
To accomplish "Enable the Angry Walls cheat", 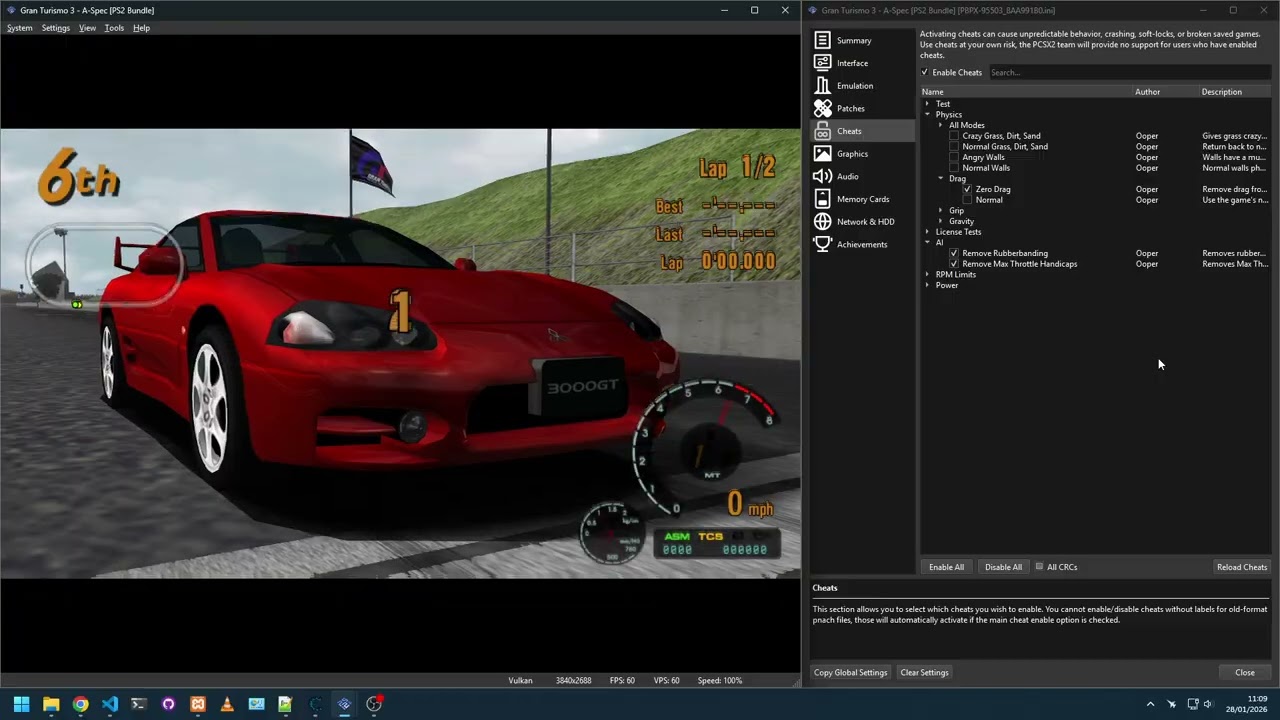I will click(954, 157).
